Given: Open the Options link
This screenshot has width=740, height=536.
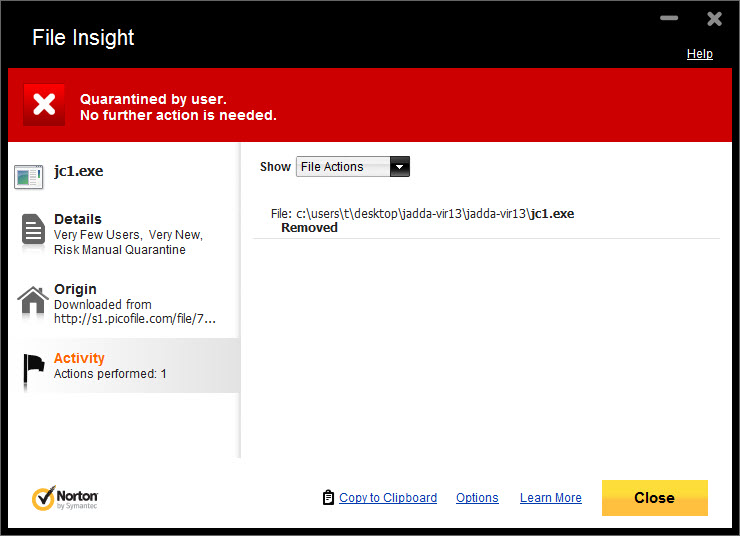Looking at the screenshot, I should click(x=477, y=498).
